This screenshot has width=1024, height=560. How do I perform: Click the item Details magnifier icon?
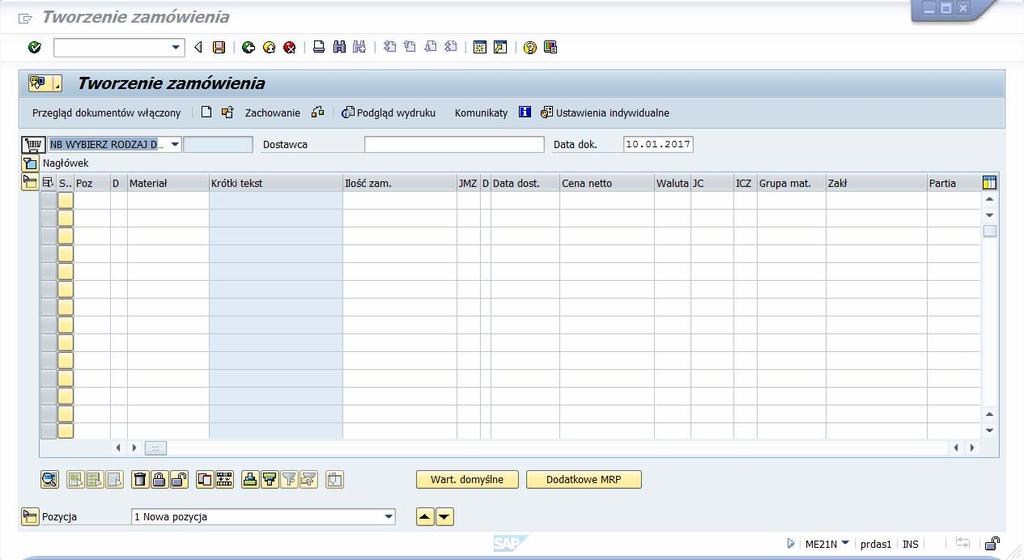pos(50,480)
